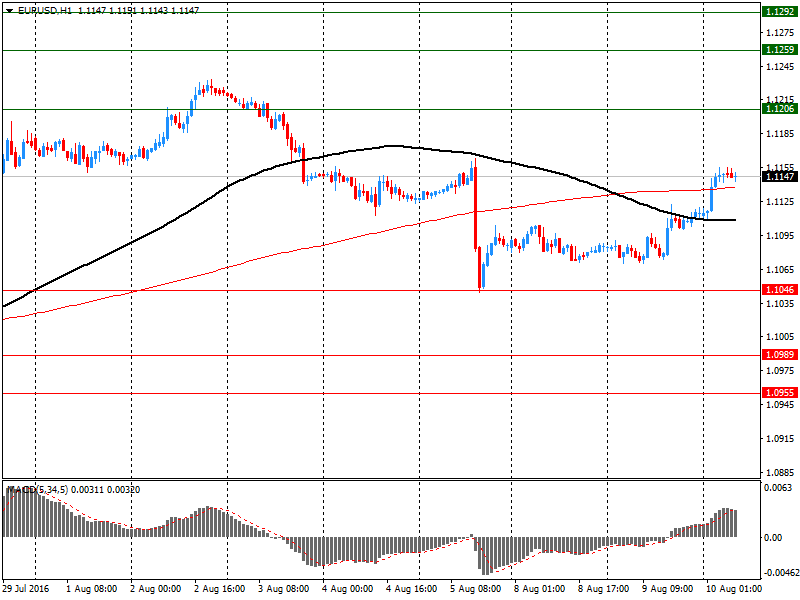800x600 pixels.
Task: Click the 1.1095 price scale value
Action: point(780,236)
